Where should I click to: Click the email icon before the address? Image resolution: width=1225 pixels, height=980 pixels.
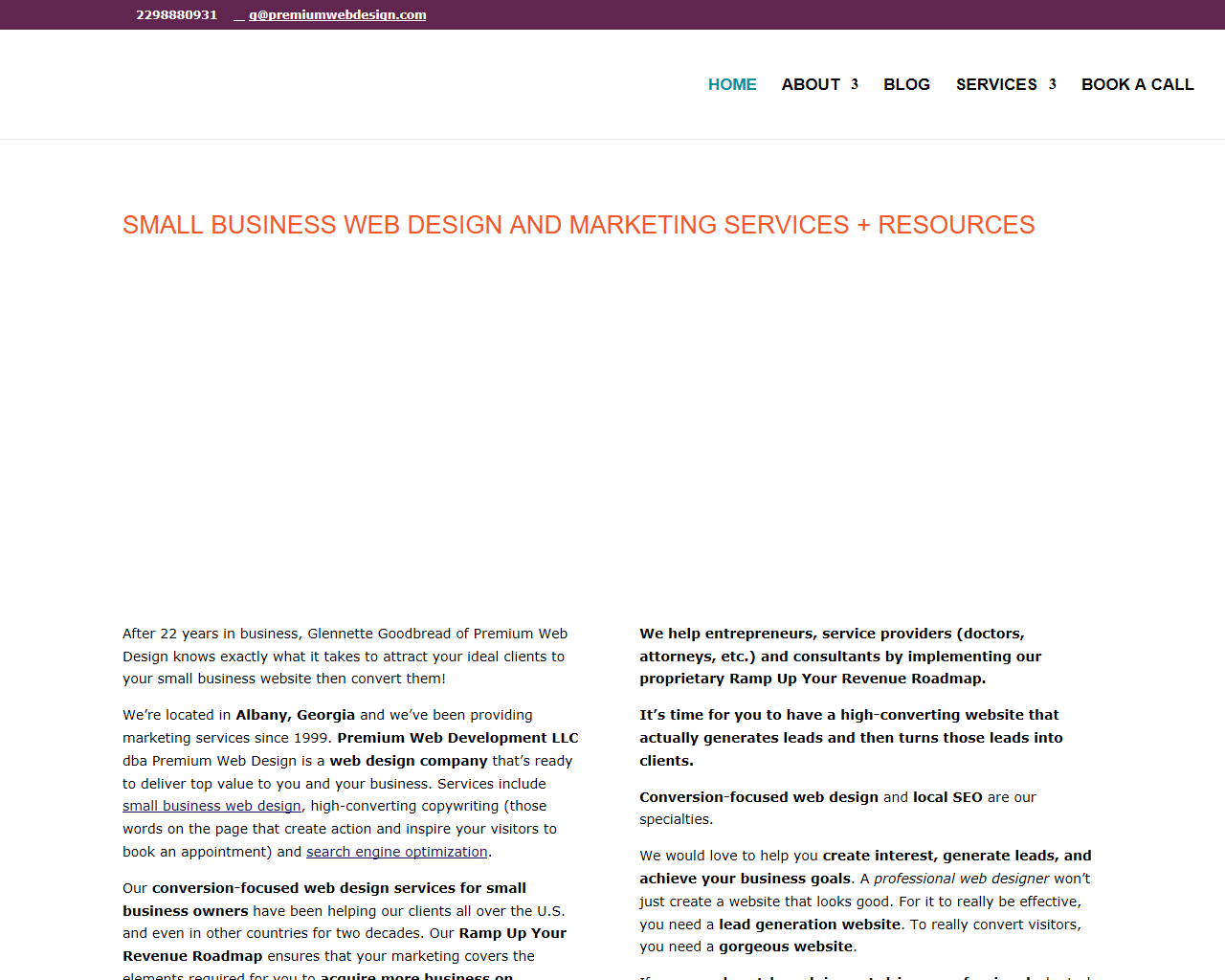click(x=239, y=15)
